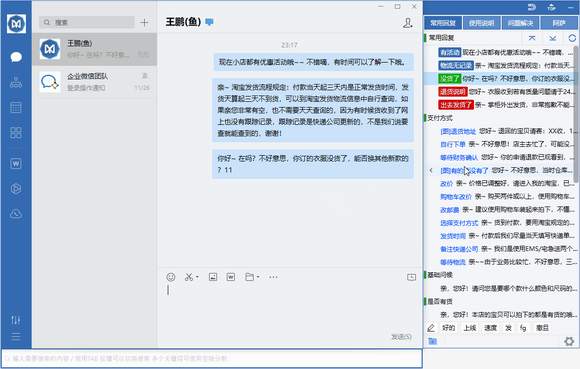The height and width of the screenshot is (369, 580).
Task: Open the cloud drive icon in sidebar
Action: (x=16, y=214)
